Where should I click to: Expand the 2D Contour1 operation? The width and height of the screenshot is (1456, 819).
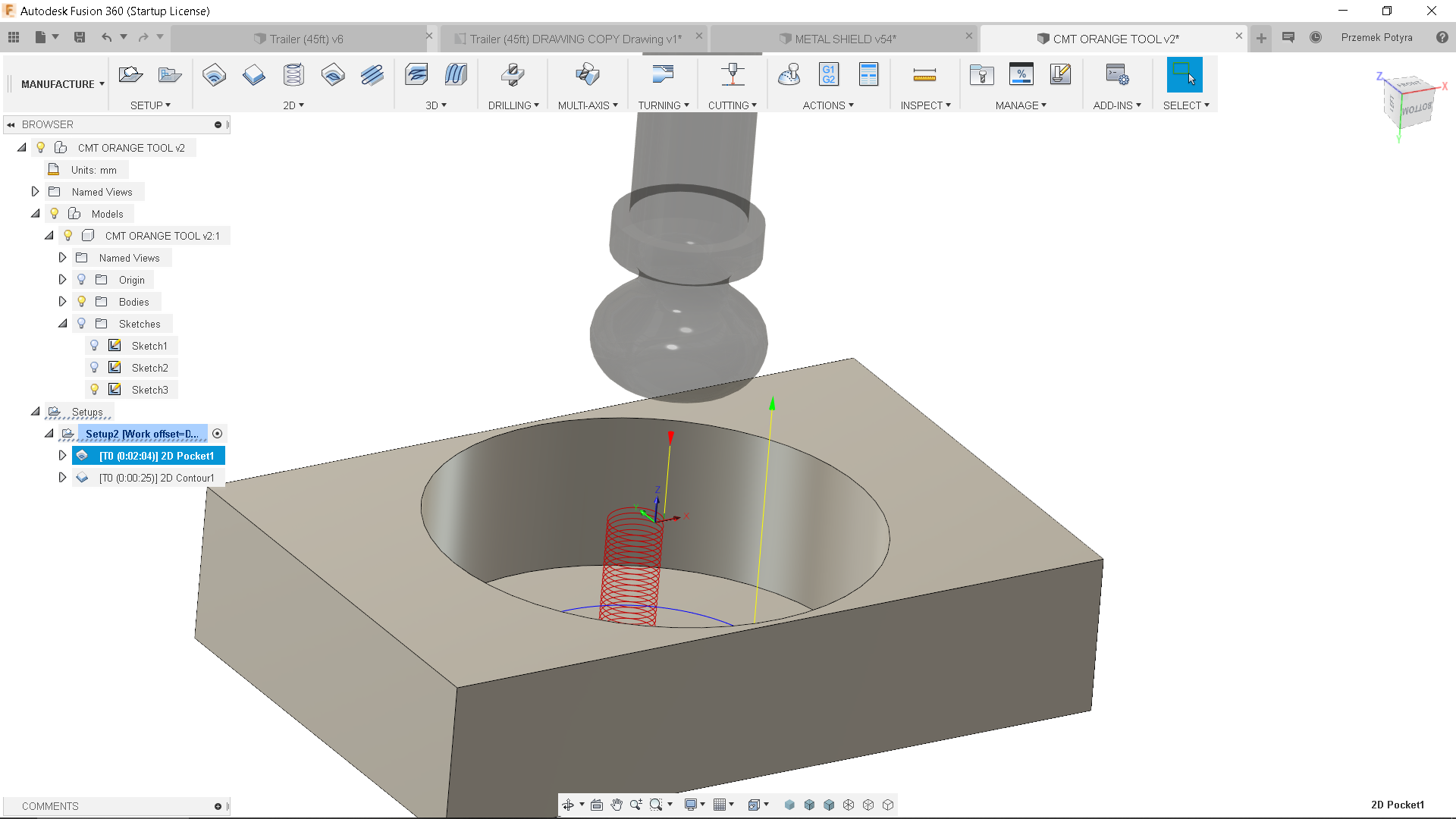coord(63,477)
